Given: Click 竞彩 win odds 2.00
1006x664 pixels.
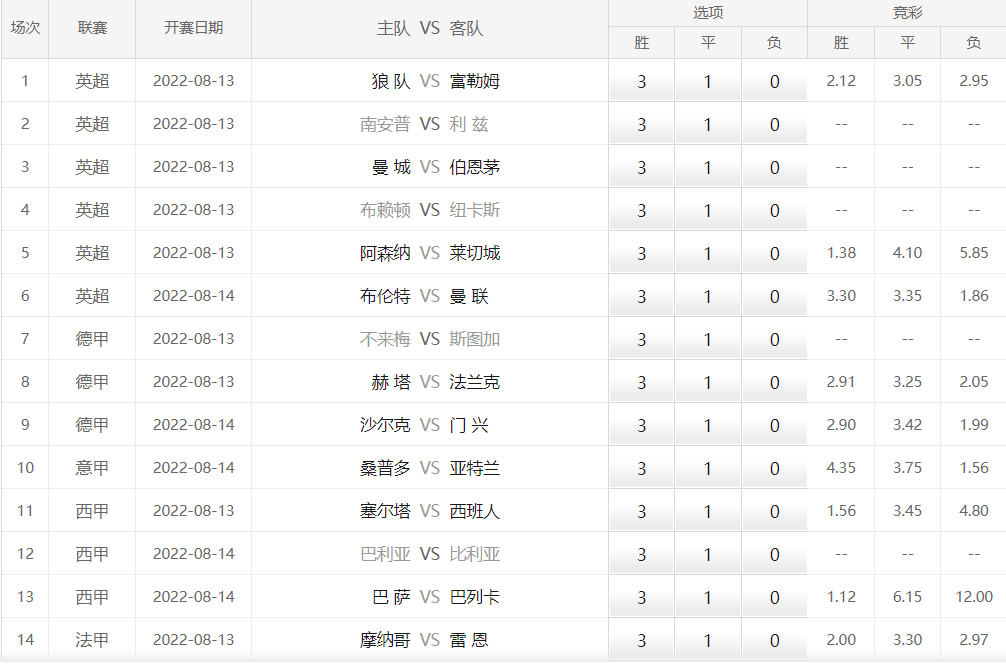Looking at the screenshot, I should [x=841, y=640].
